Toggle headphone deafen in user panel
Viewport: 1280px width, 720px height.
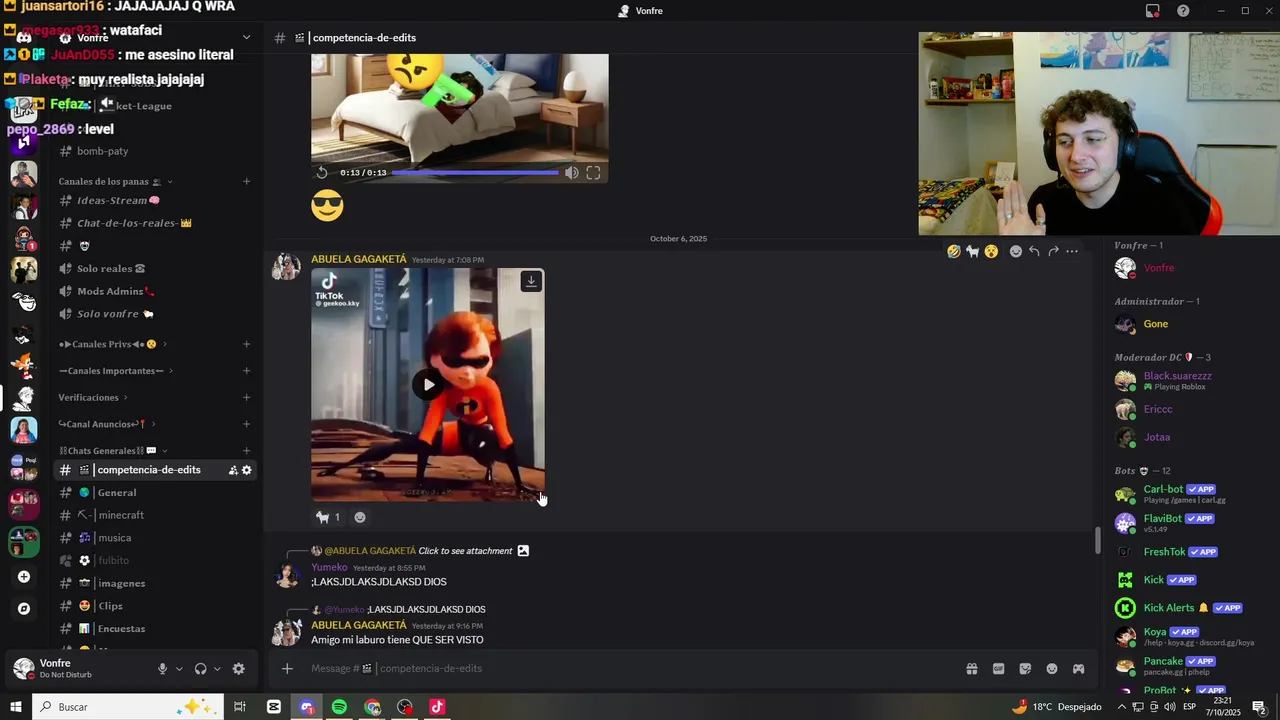point(200,669)
